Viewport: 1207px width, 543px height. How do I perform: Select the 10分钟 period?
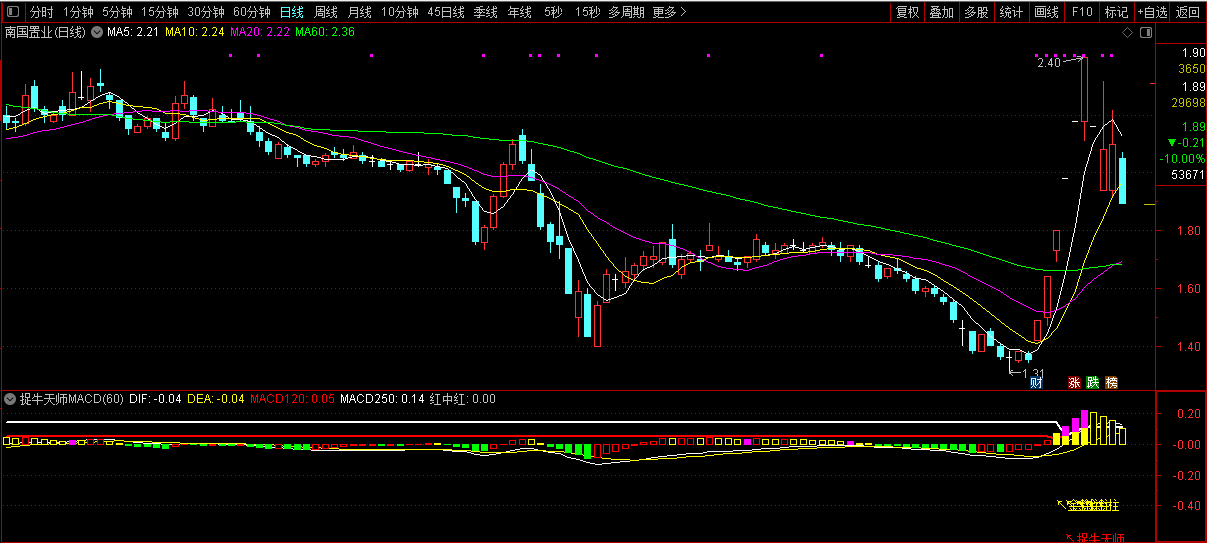pyautogui.click(x=400, y=12)
